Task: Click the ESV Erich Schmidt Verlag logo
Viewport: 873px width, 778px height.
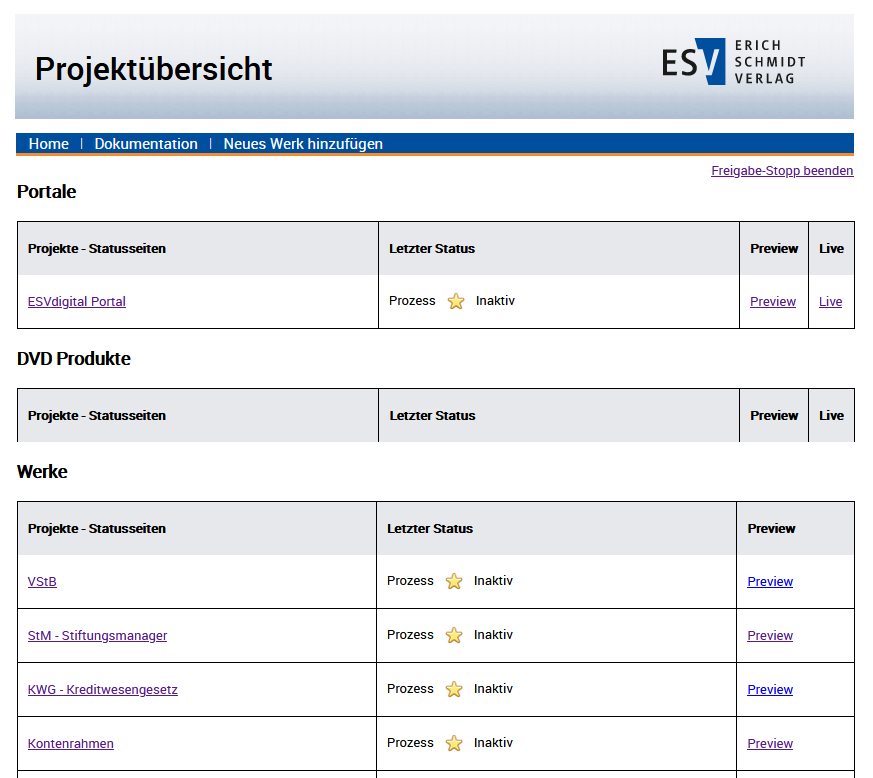Action: pos(733,62)
